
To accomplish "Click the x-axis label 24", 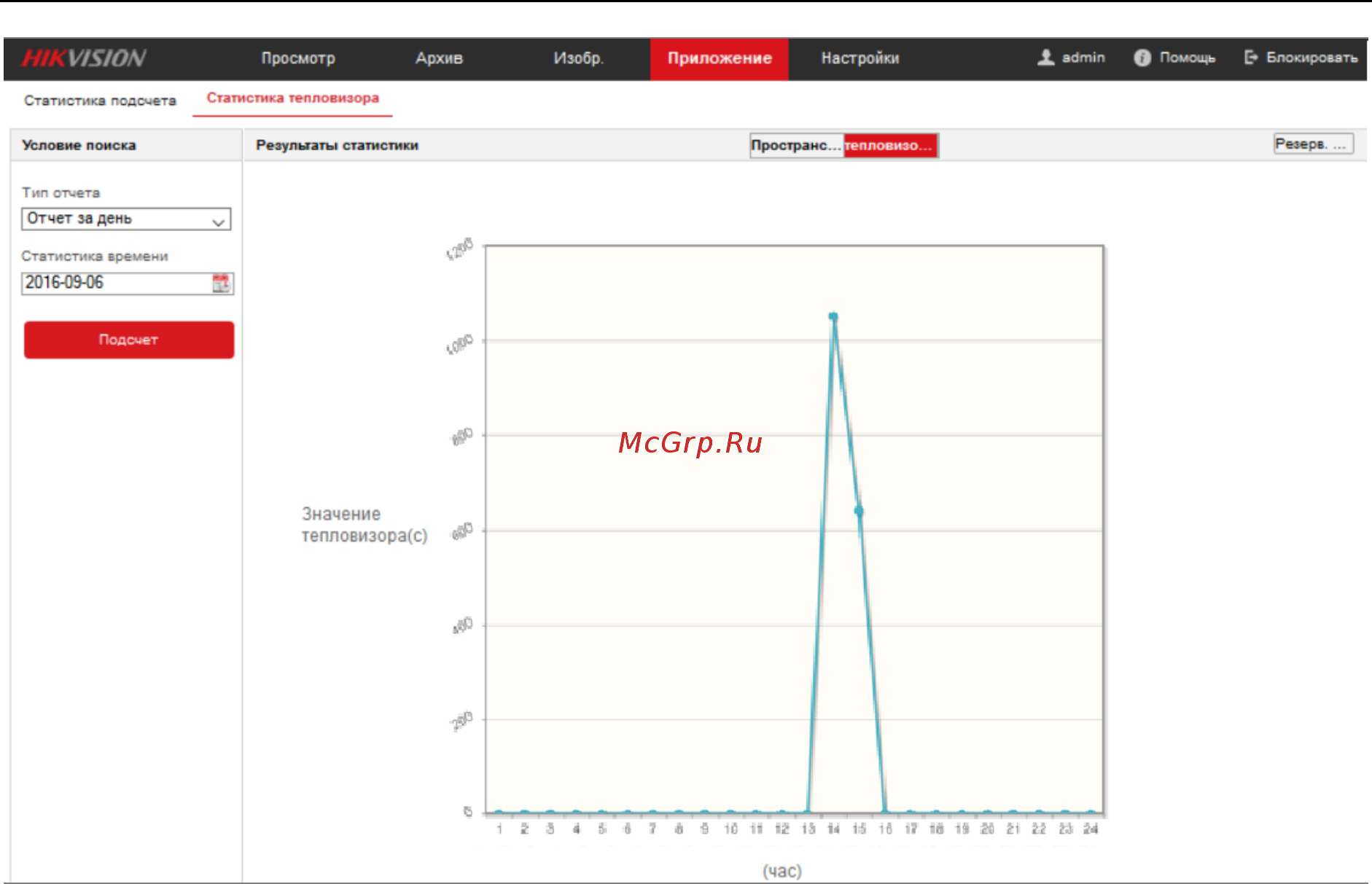I will click(x=1091, y=829).
